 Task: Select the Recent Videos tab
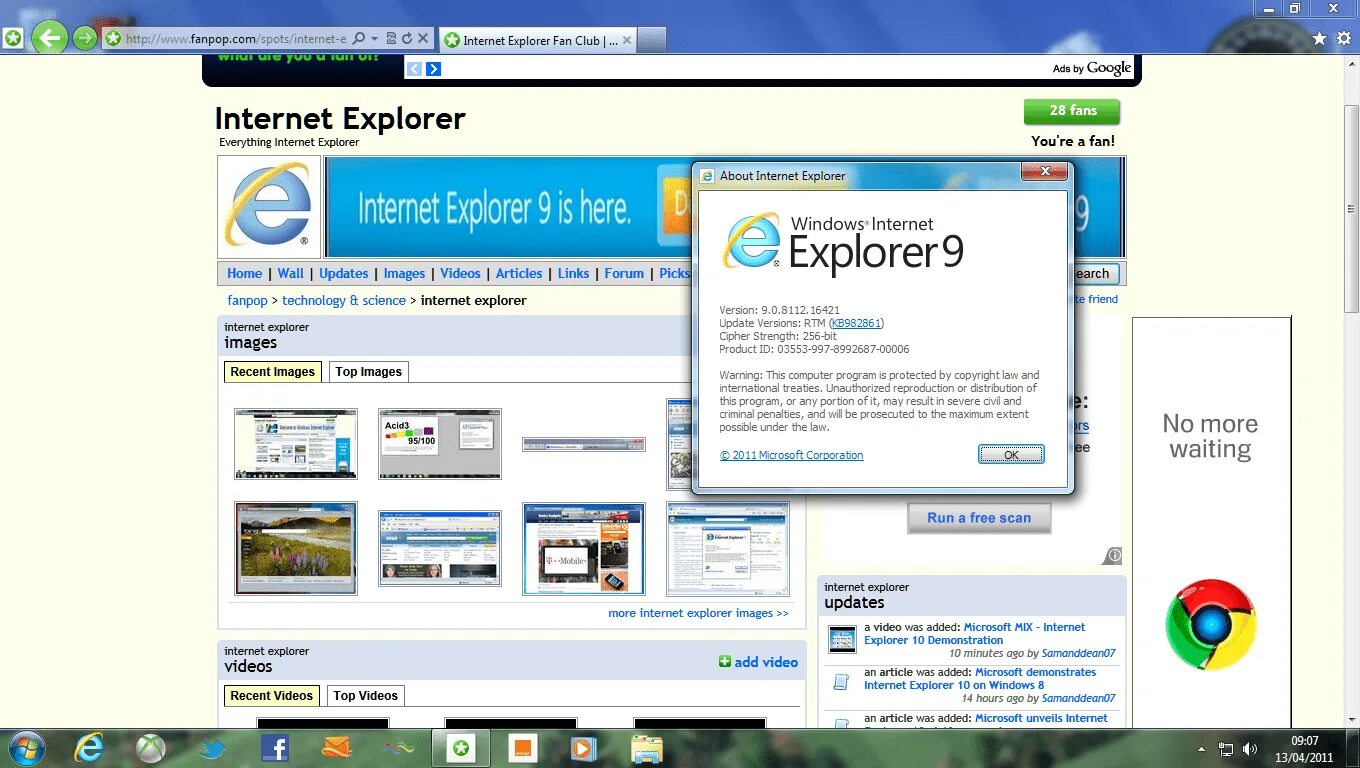click(272, 695)
